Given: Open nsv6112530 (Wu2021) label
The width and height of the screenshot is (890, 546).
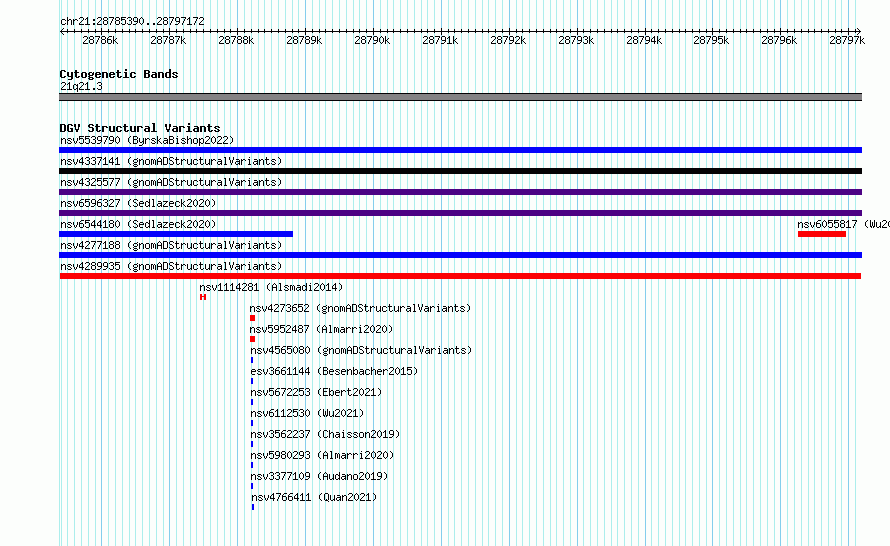Looking at the screenshot, I should tap(307, 413).
